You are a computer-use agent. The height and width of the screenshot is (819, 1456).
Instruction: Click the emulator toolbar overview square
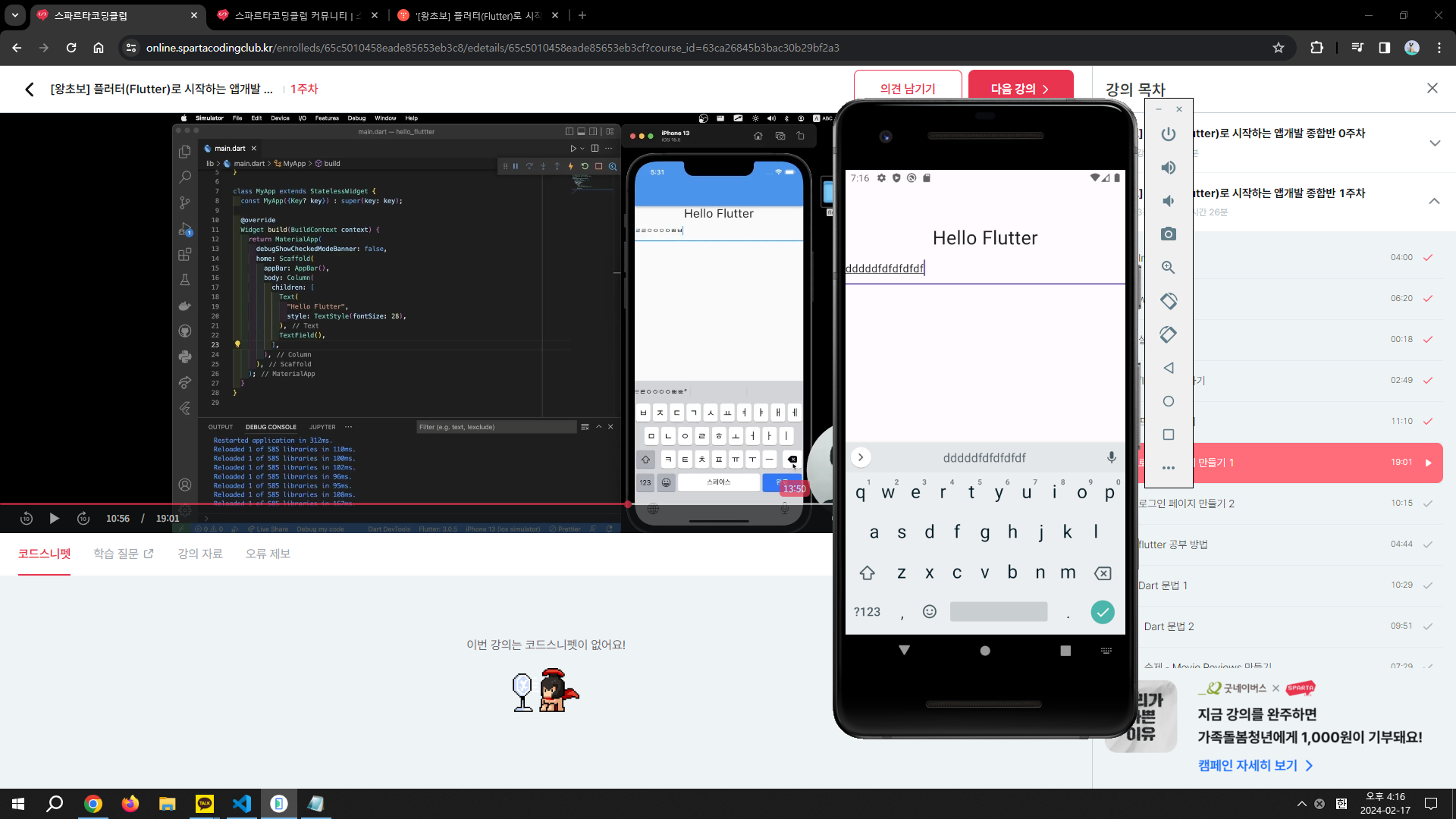[x=1169, y=435]
